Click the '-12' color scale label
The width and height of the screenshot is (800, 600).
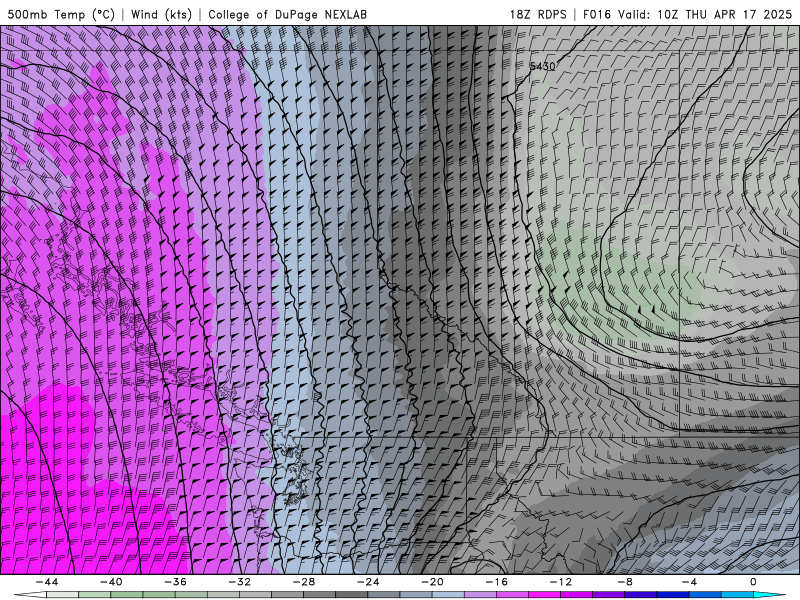[x=561, y=582]
